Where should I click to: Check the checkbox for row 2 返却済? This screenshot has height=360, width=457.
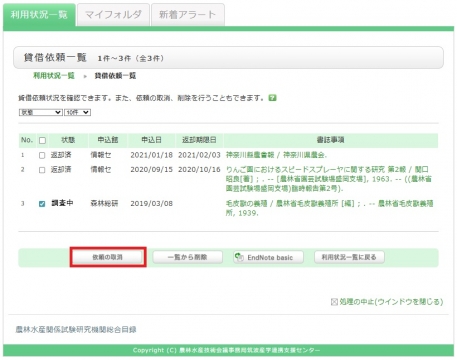(x=42, y=170)
